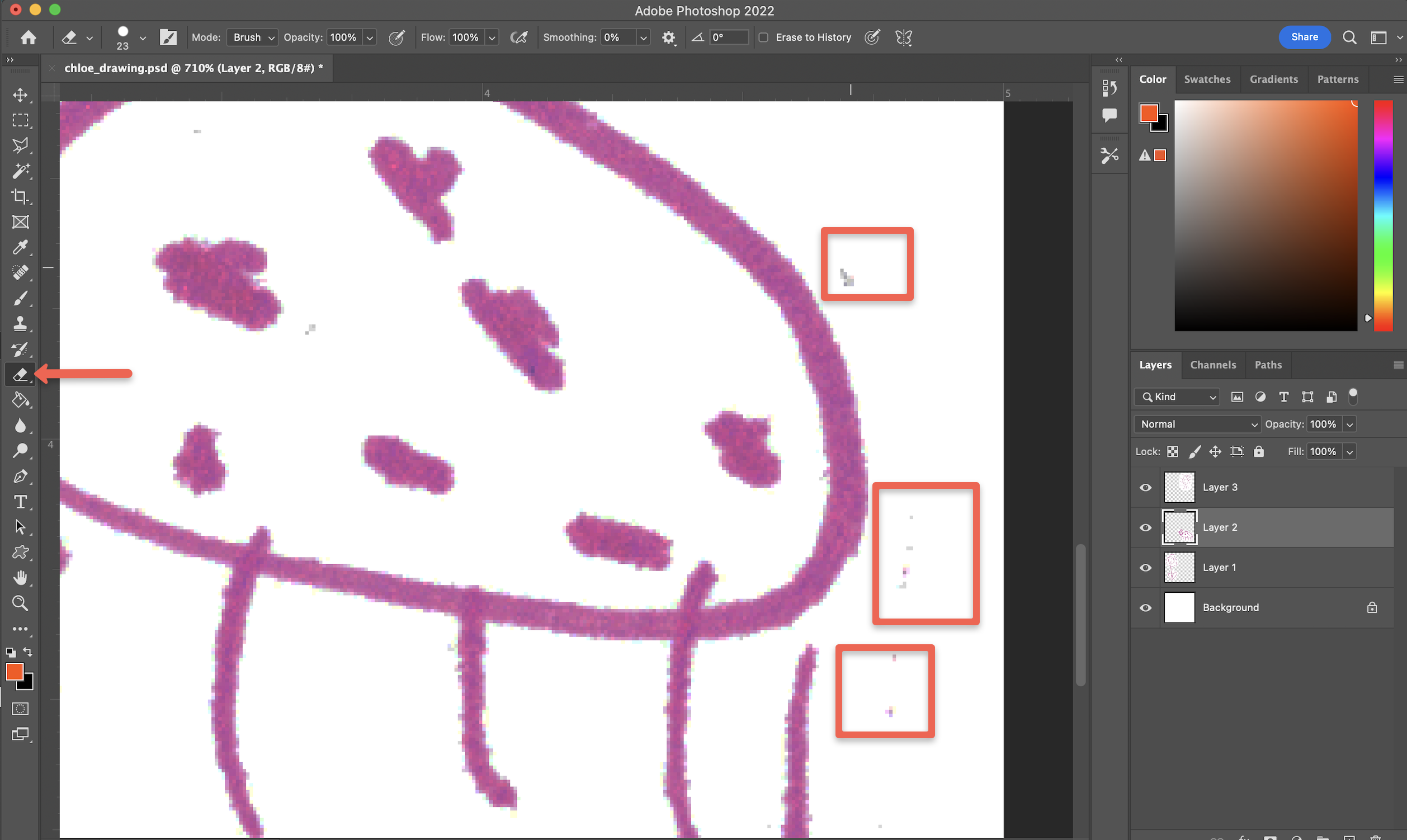Select the Crop tool
This screenshot has width=1407, height=840.
[x=20, y=197]
